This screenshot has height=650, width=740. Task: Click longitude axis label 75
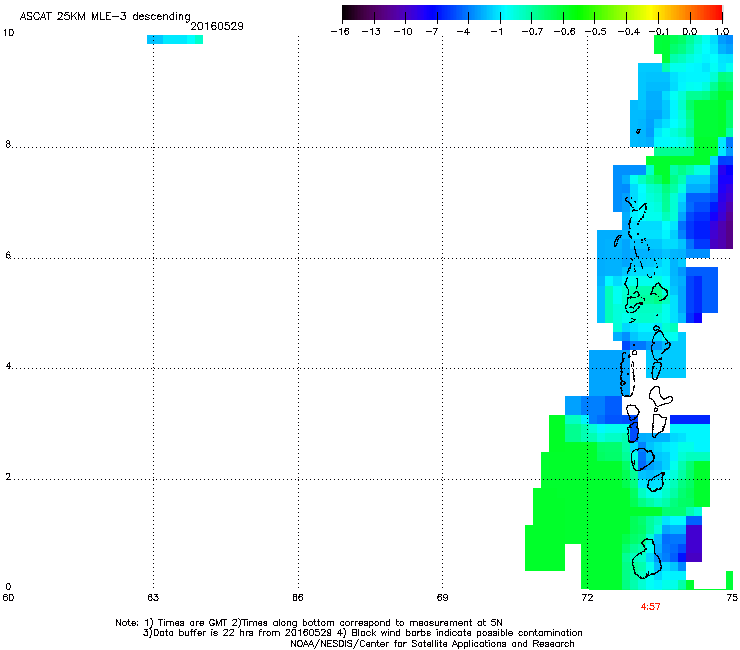(x=732, y=598)
